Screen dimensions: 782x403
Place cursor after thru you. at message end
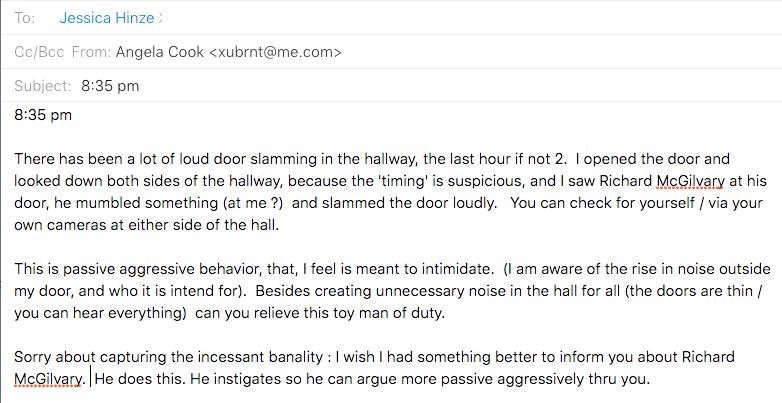point(651,379)
